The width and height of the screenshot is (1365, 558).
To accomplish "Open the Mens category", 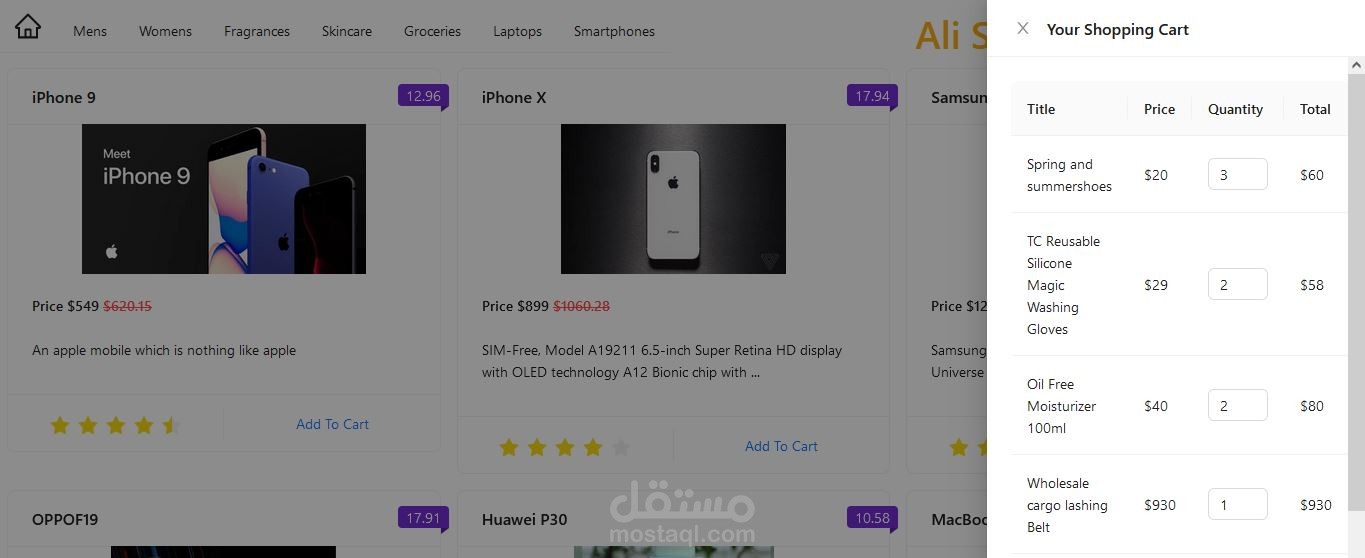I will click(90, 31).
